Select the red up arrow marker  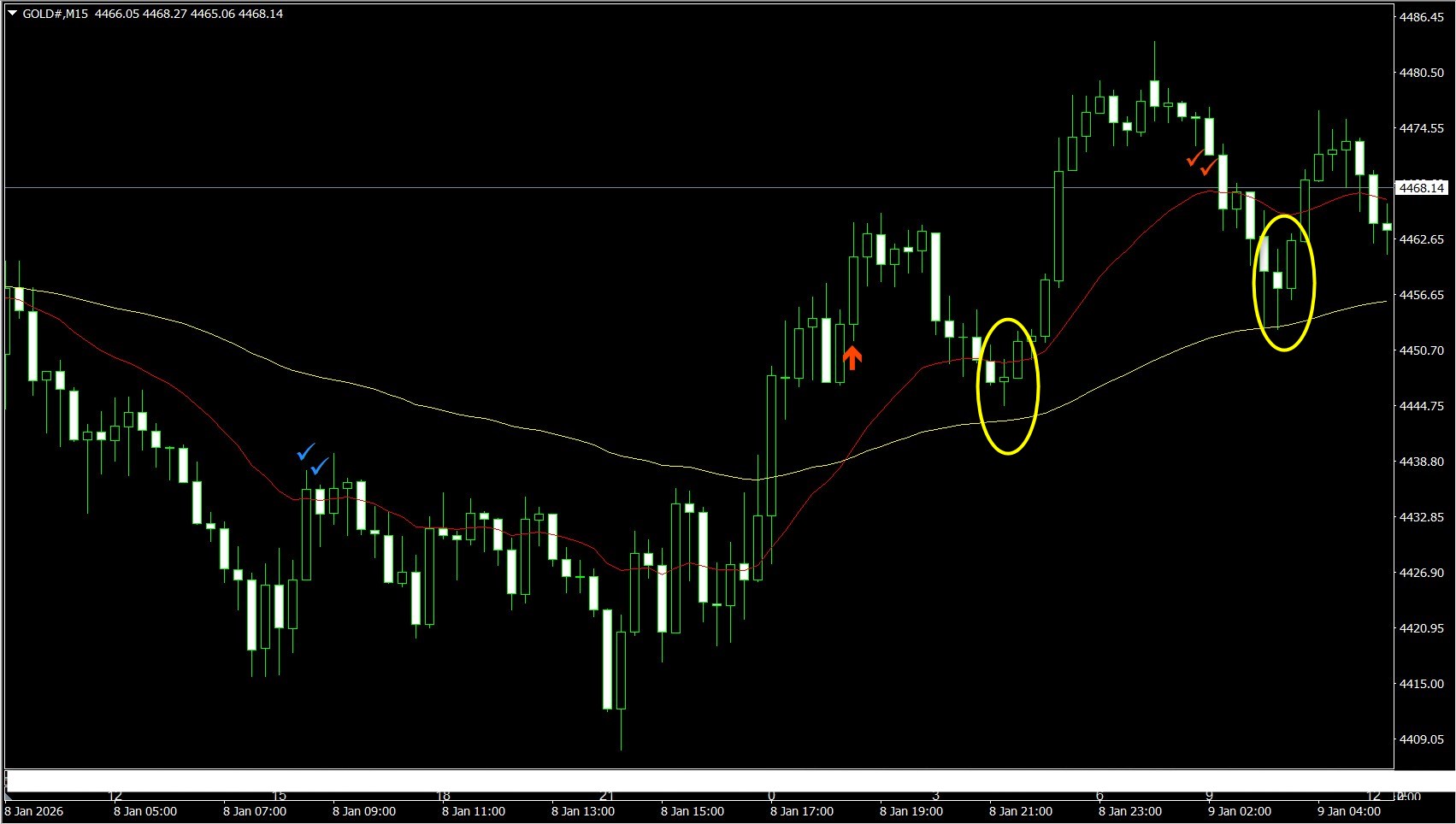(x=852, y=357)
